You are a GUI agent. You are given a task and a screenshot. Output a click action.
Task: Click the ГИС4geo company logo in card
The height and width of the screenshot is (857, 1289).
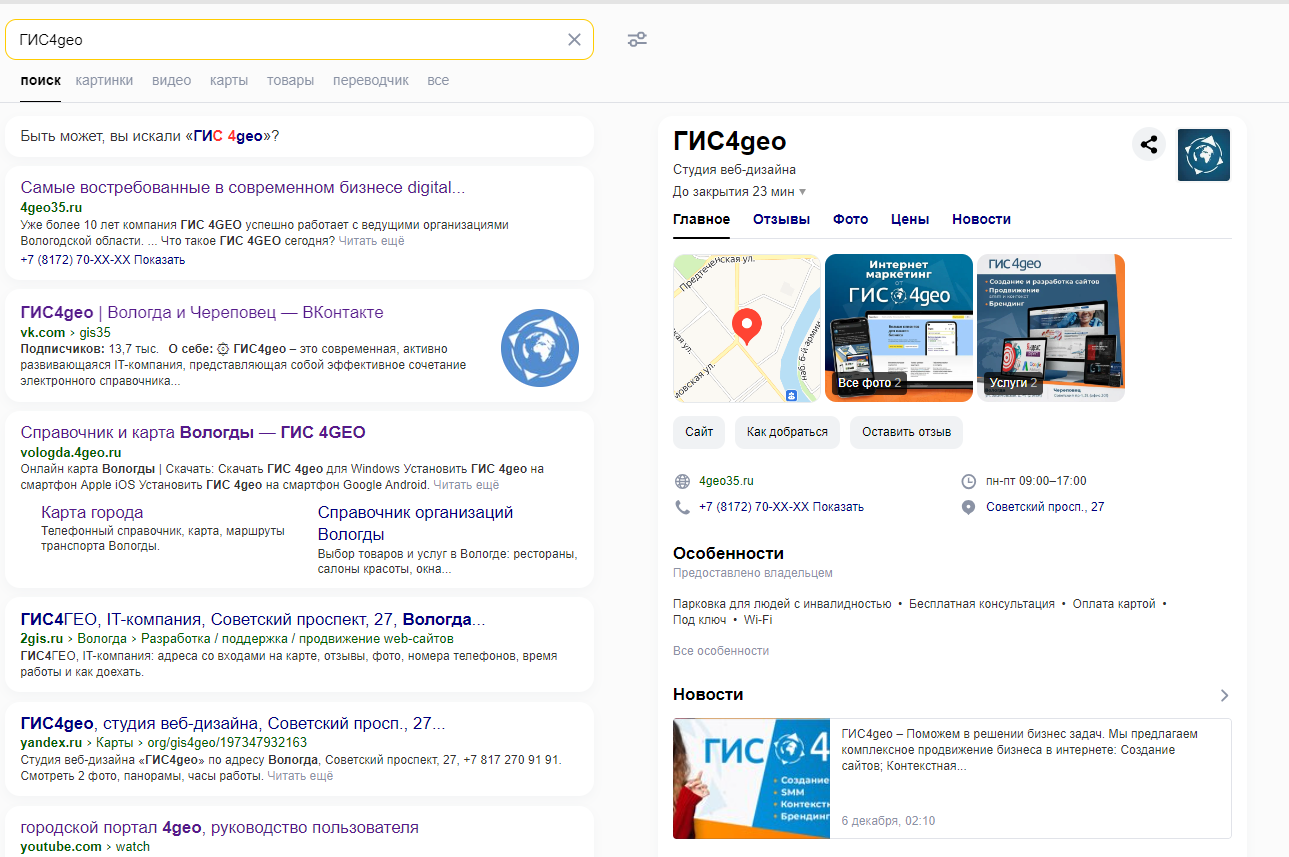point(1204,155)
